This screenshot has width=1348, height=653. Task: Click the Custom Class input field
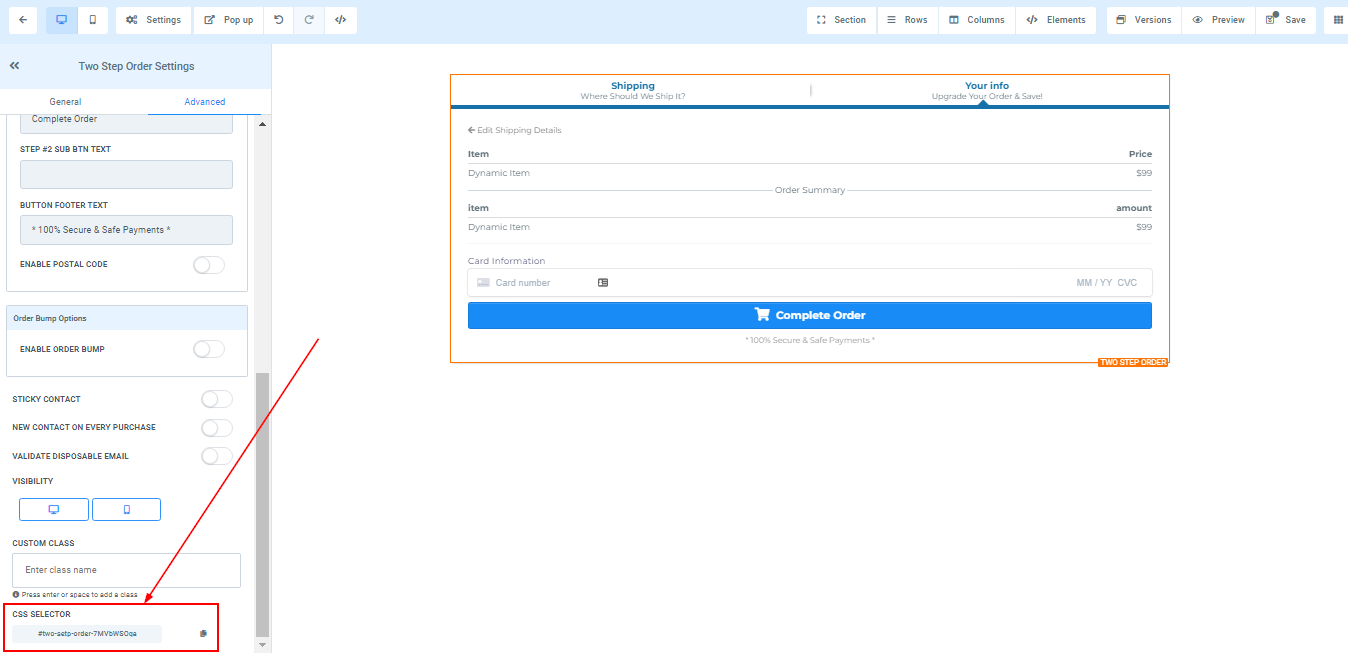126,570
